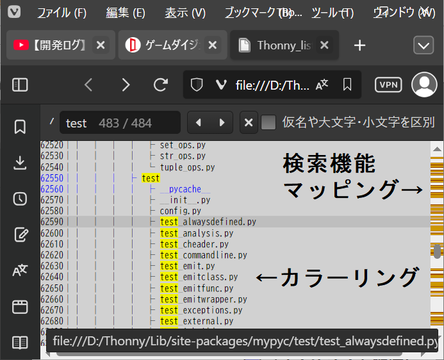Toggle the VPN button

pyautogui.click(x=388, y=85)
